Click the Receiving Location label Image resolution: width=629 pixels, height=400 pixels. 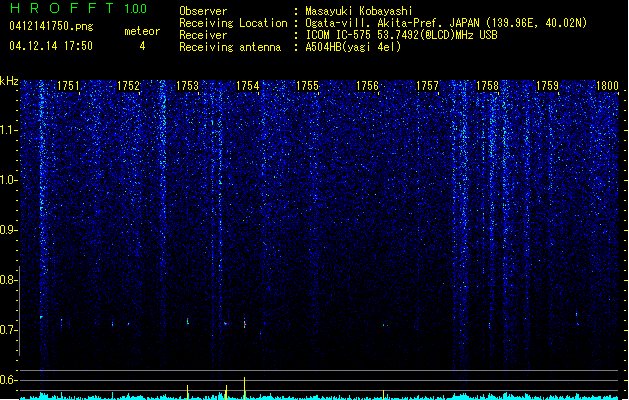click(233, 23)
